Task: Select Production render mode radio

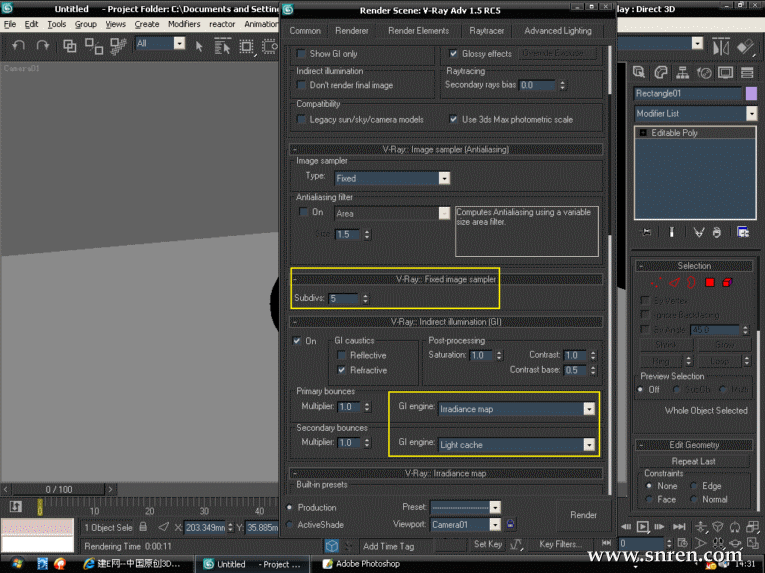Action: (290, 507)
